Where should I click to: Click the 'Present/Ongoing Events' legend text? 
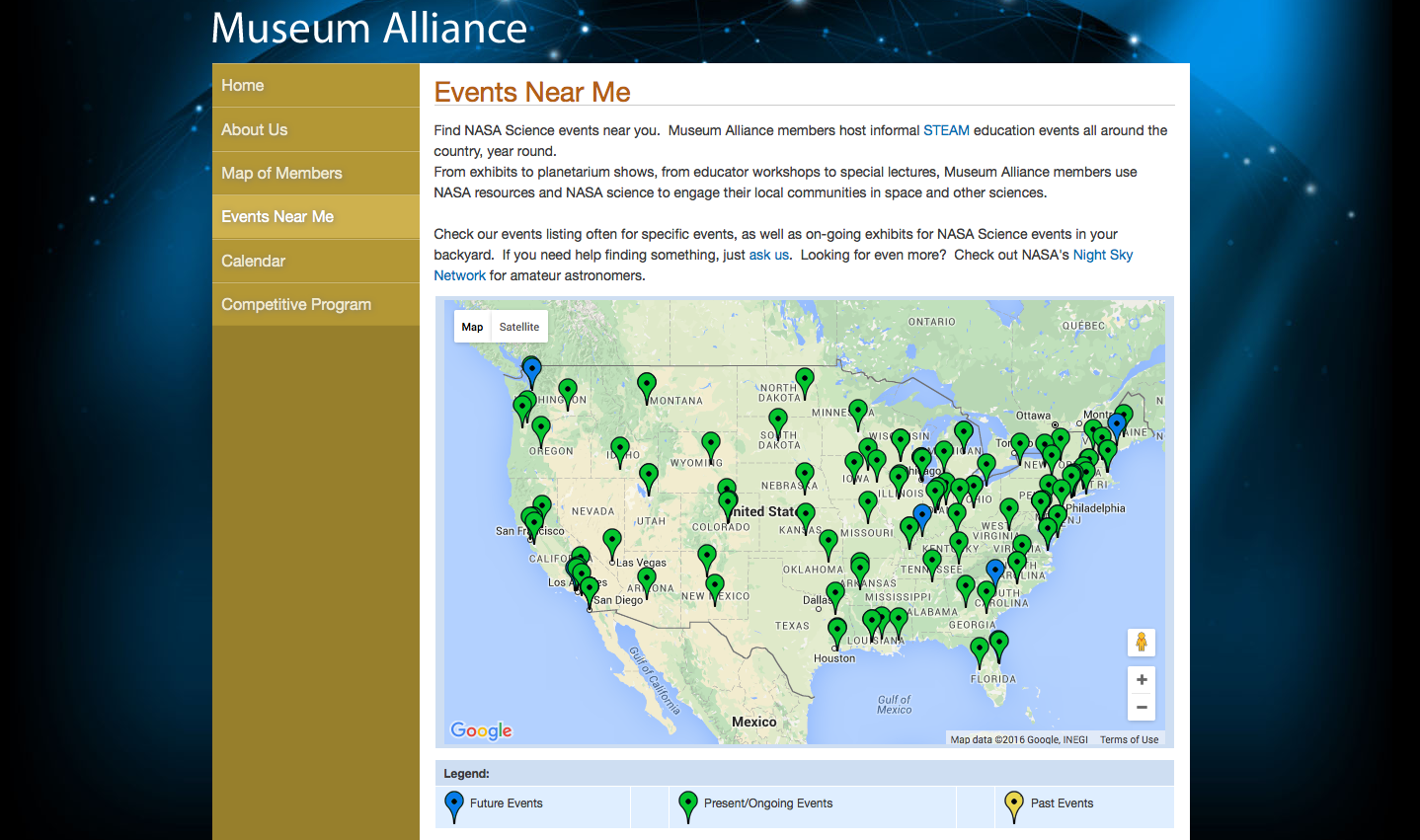click(x=768, y=803)
